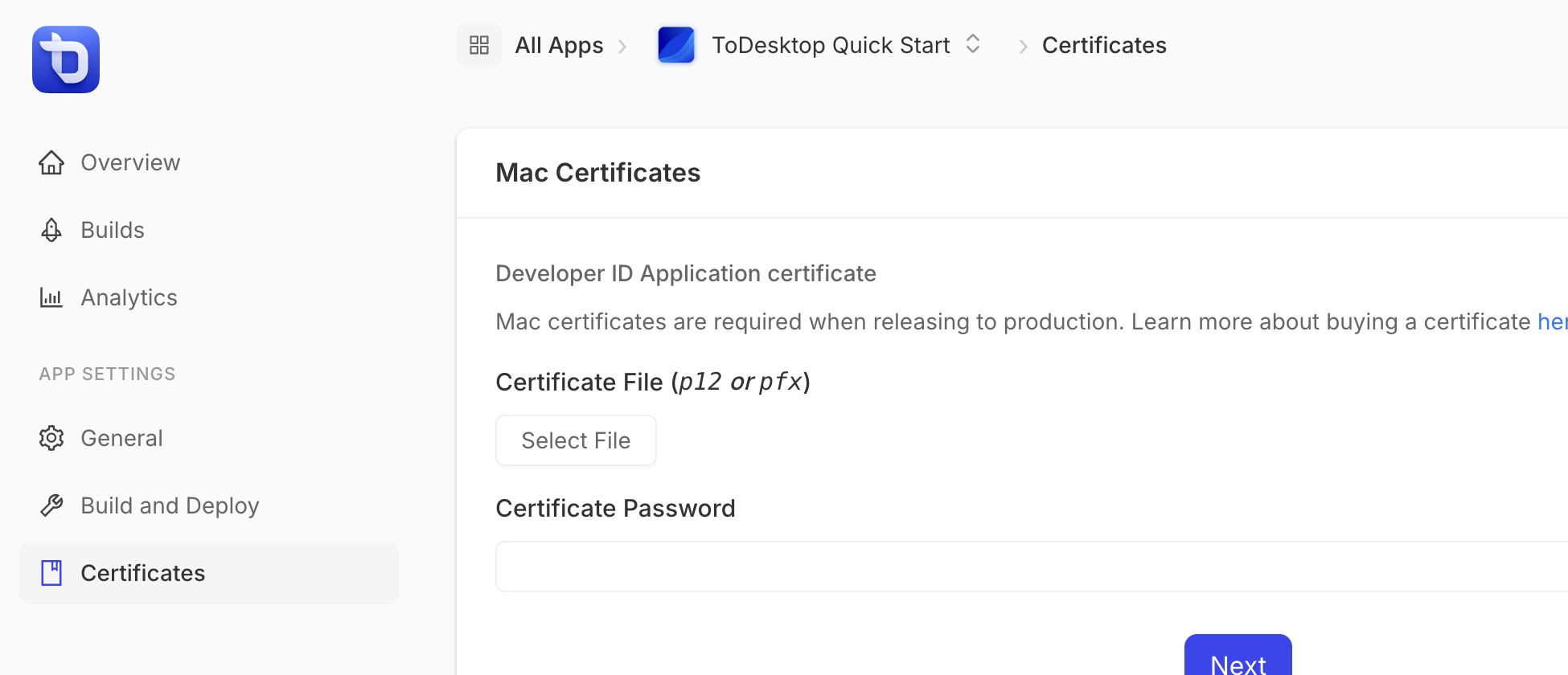Click the Analytics bar chart icon
The width and height of the screenshot is (1568, 675).
point(51,297)
